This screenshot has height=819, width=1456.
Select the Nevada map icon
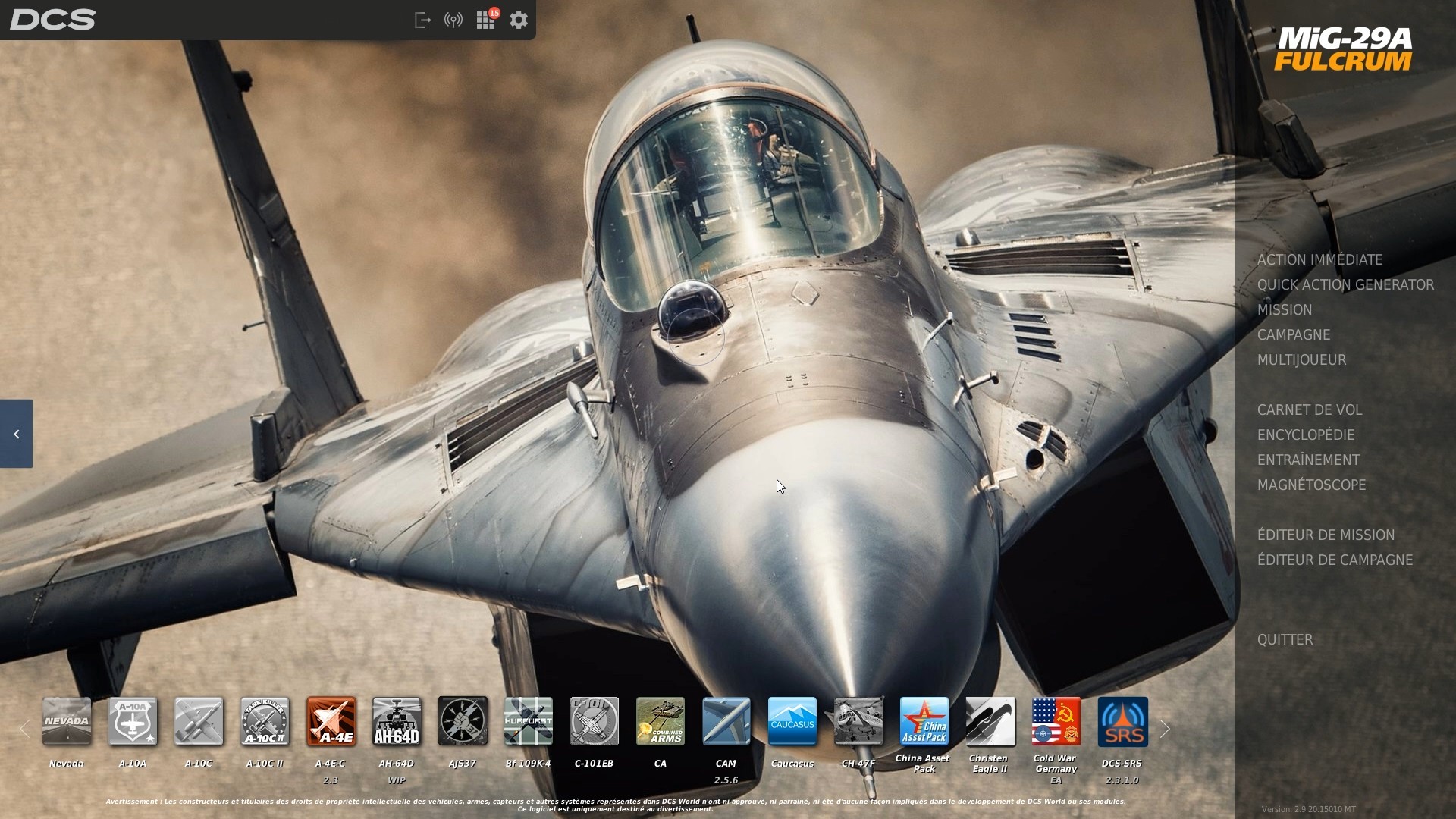[x=66, y=722]
